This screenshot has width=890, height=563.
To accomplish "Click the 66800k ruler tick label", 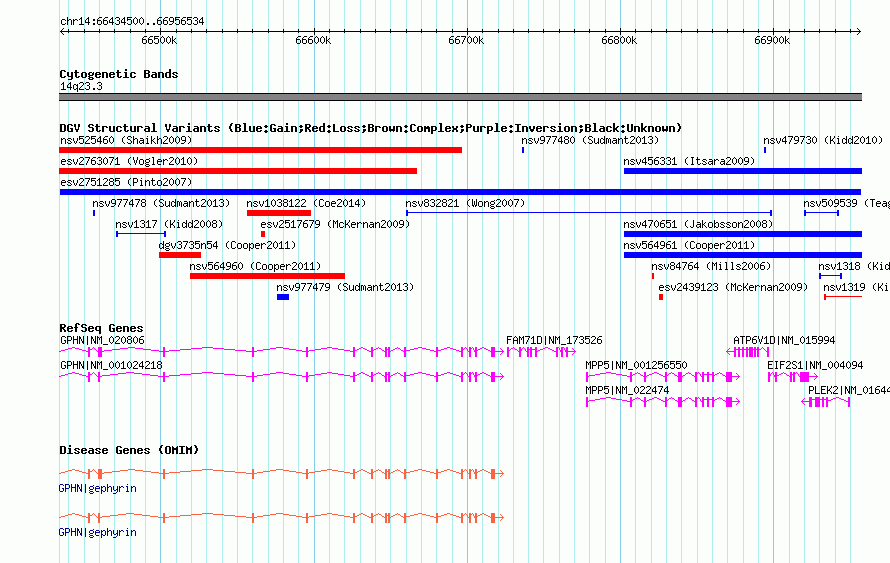I will (619, 40).
